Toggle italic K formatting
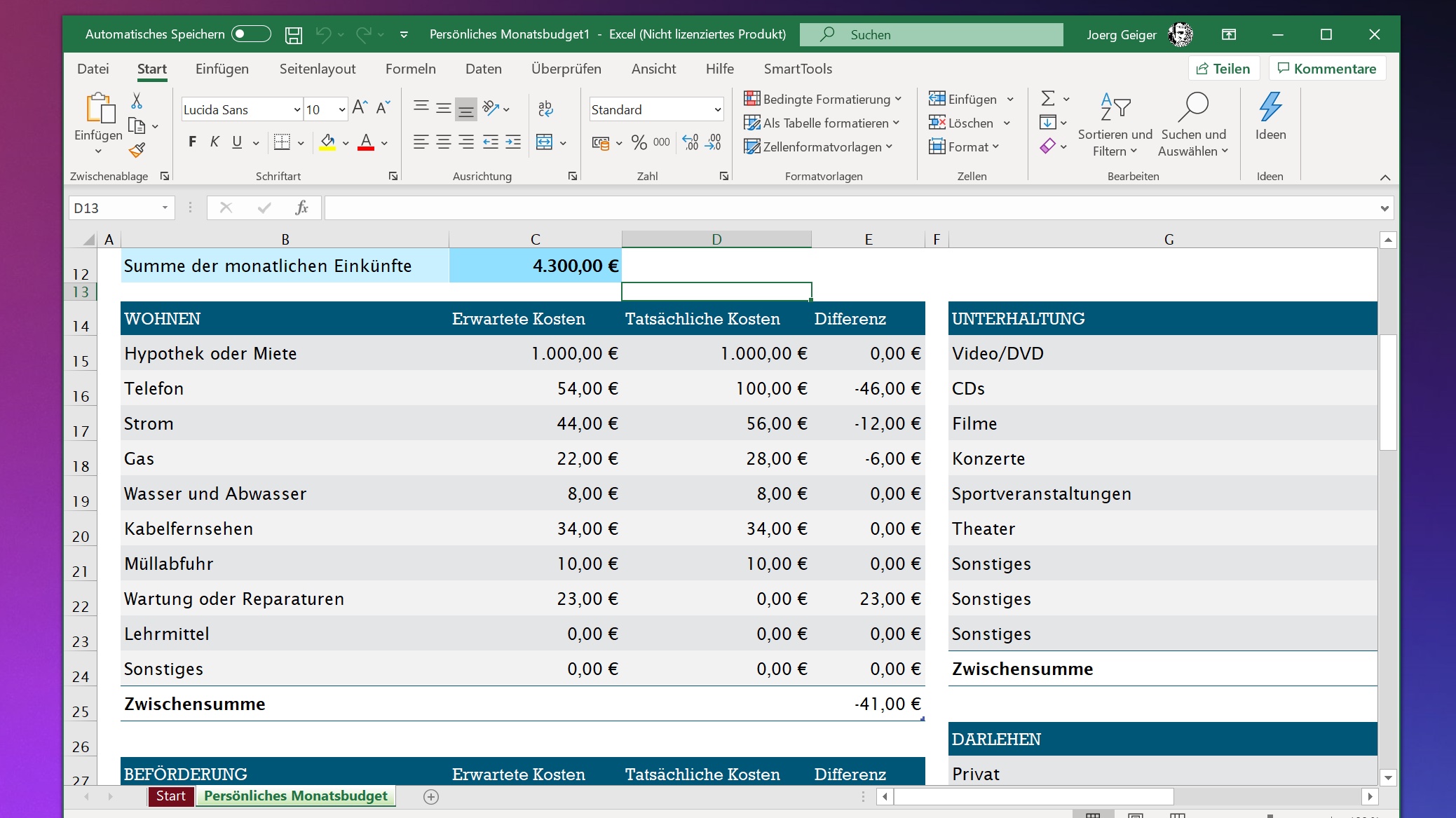Screen dimensions: 1456x818 click(x=215, y=142)
